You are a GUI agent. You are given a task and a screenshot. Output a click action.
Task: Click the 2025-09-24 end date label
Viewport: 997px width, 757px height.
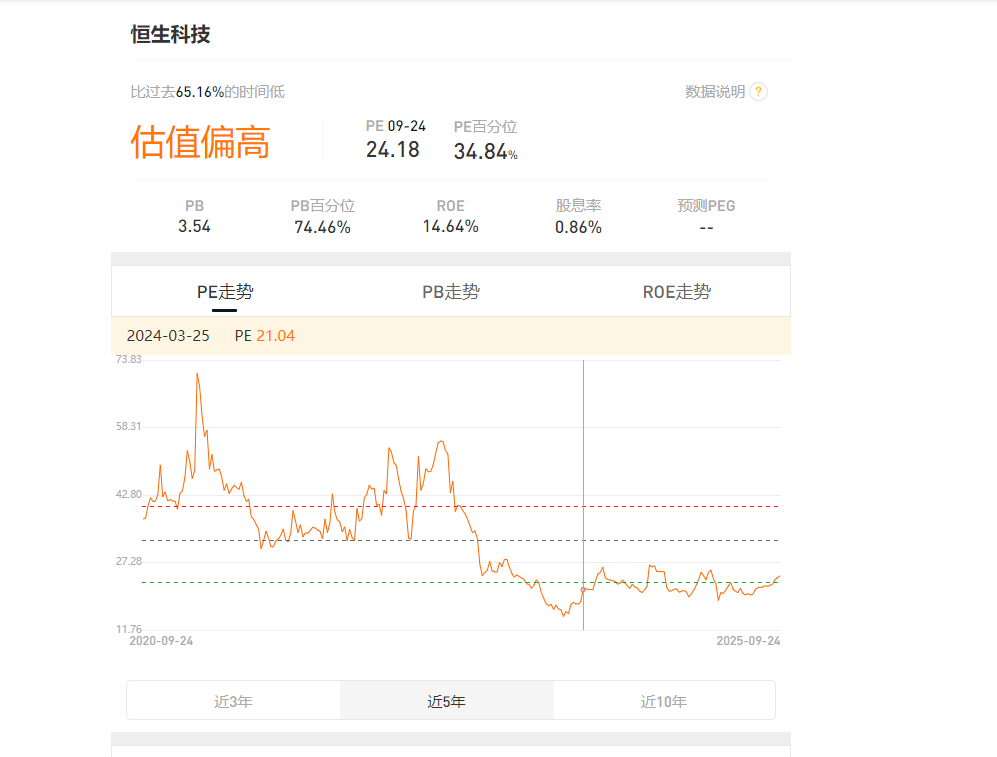[748, 641]
